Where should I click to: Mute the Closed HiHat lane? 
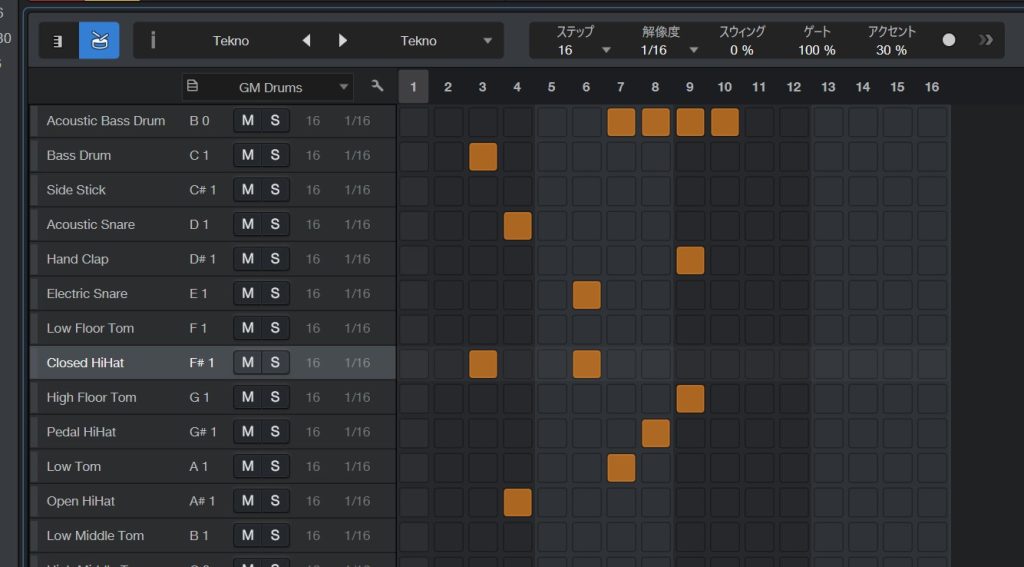pos(247,363)
